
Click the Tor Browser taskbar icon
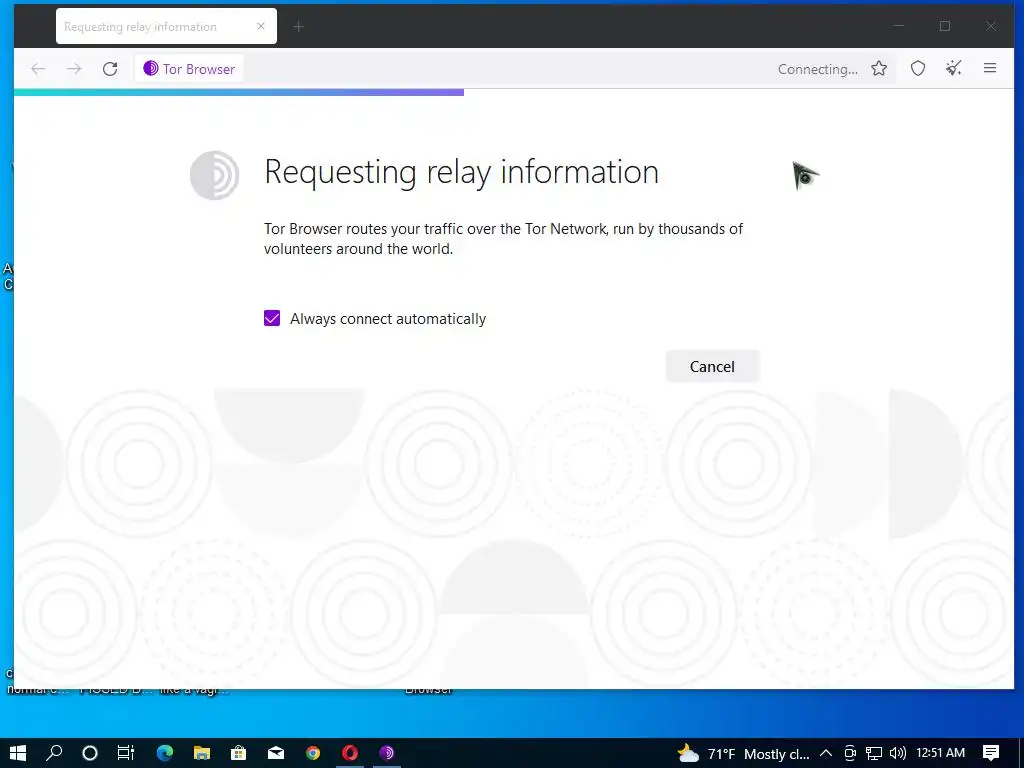[387, 753]
